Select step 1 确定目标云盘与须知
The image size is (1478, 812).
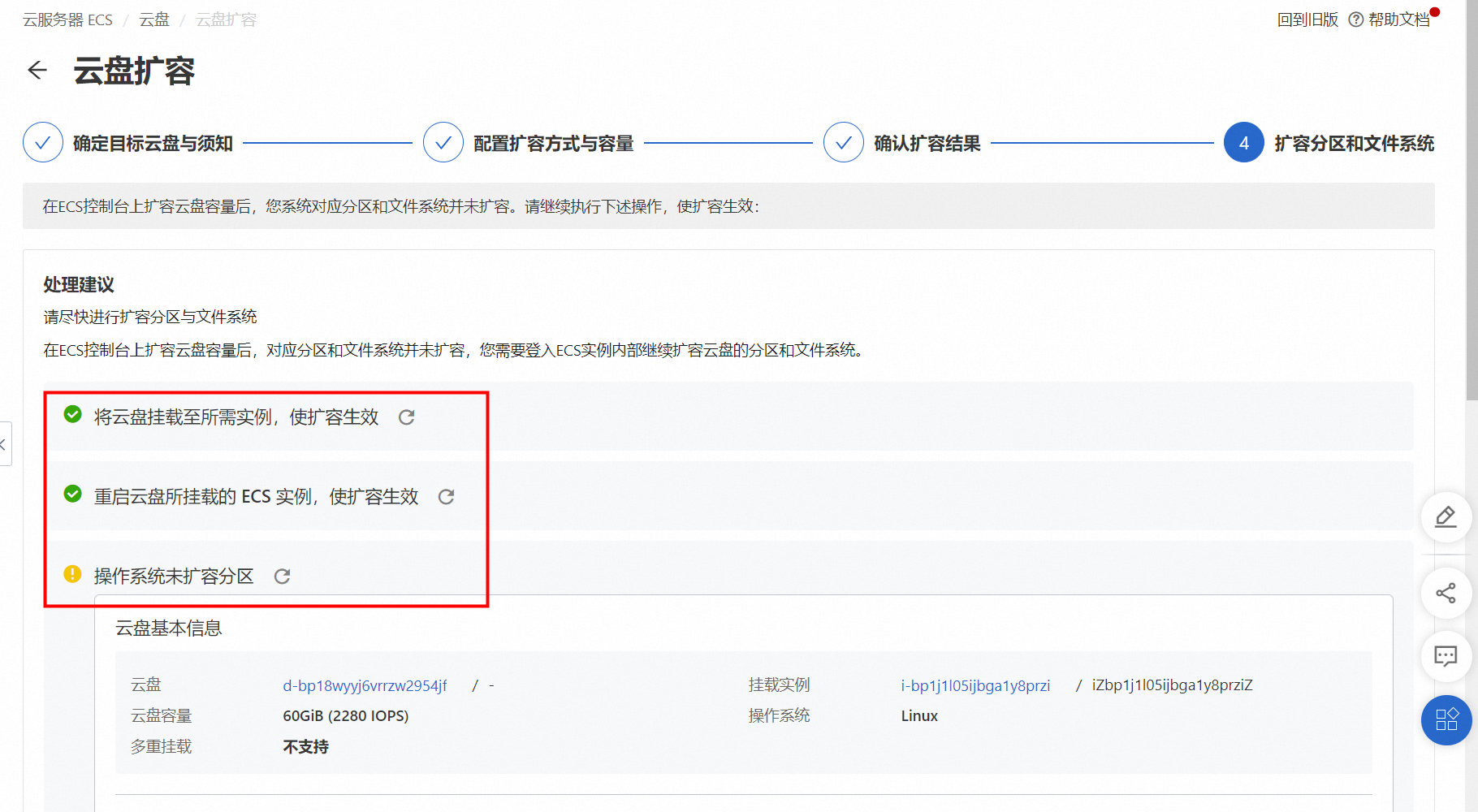43,143
